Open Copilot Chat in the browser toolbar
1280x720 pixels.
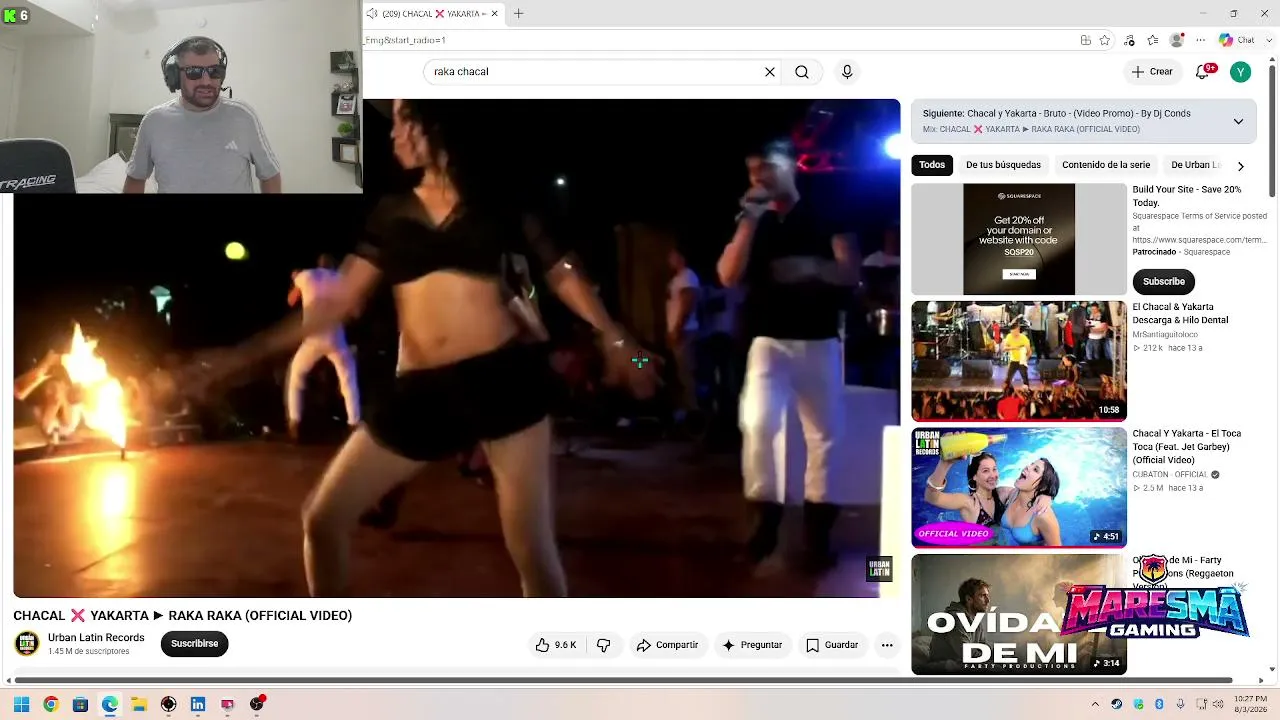point(1236,40)
